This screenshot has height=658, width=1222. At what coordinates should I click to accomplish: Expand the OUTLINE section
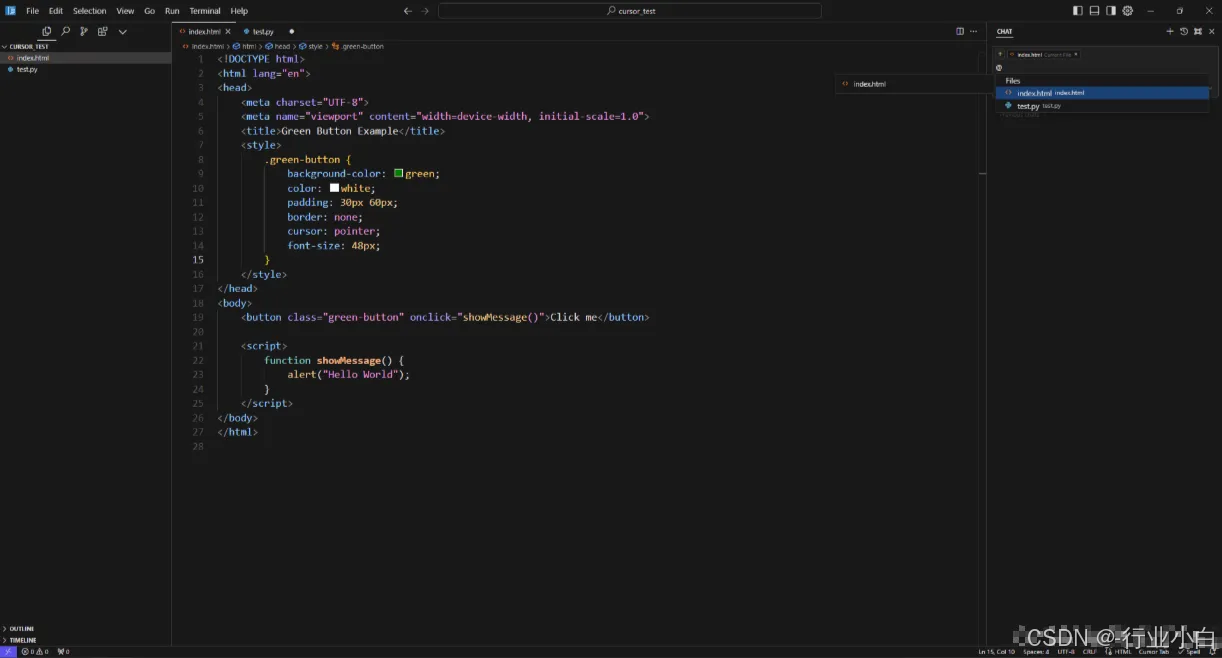click(86, 629)
